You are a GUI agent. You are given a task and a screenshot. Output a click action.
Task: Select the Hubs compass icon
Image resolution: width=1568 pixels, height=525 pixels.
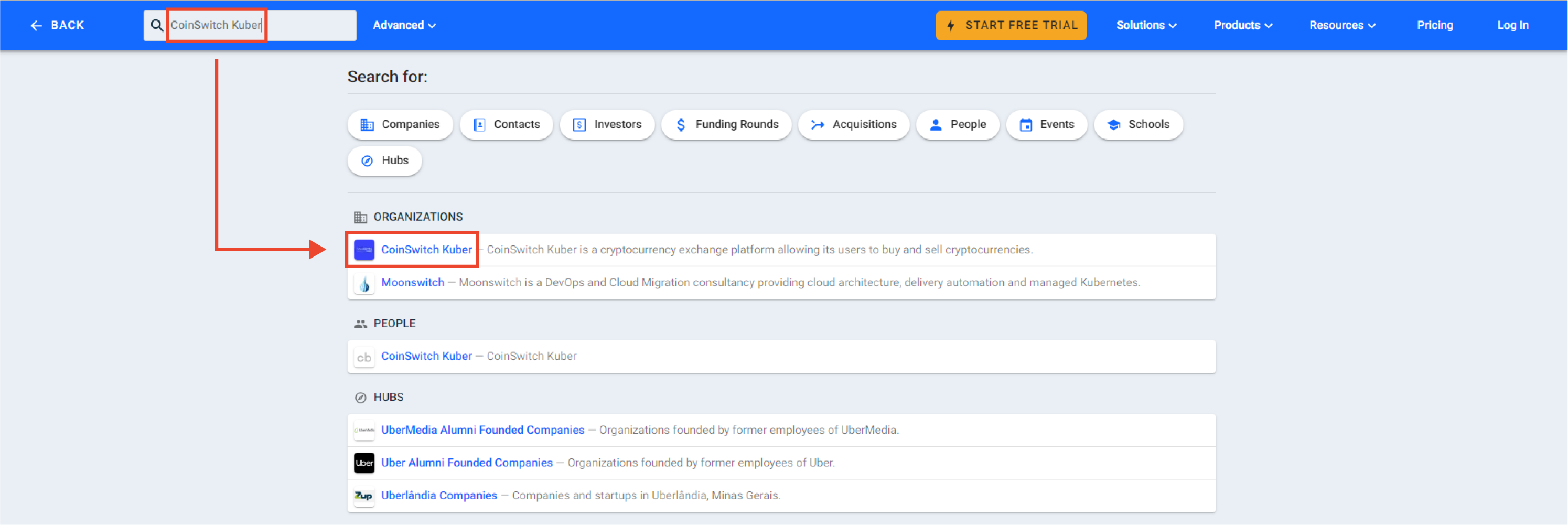[367, 160]
